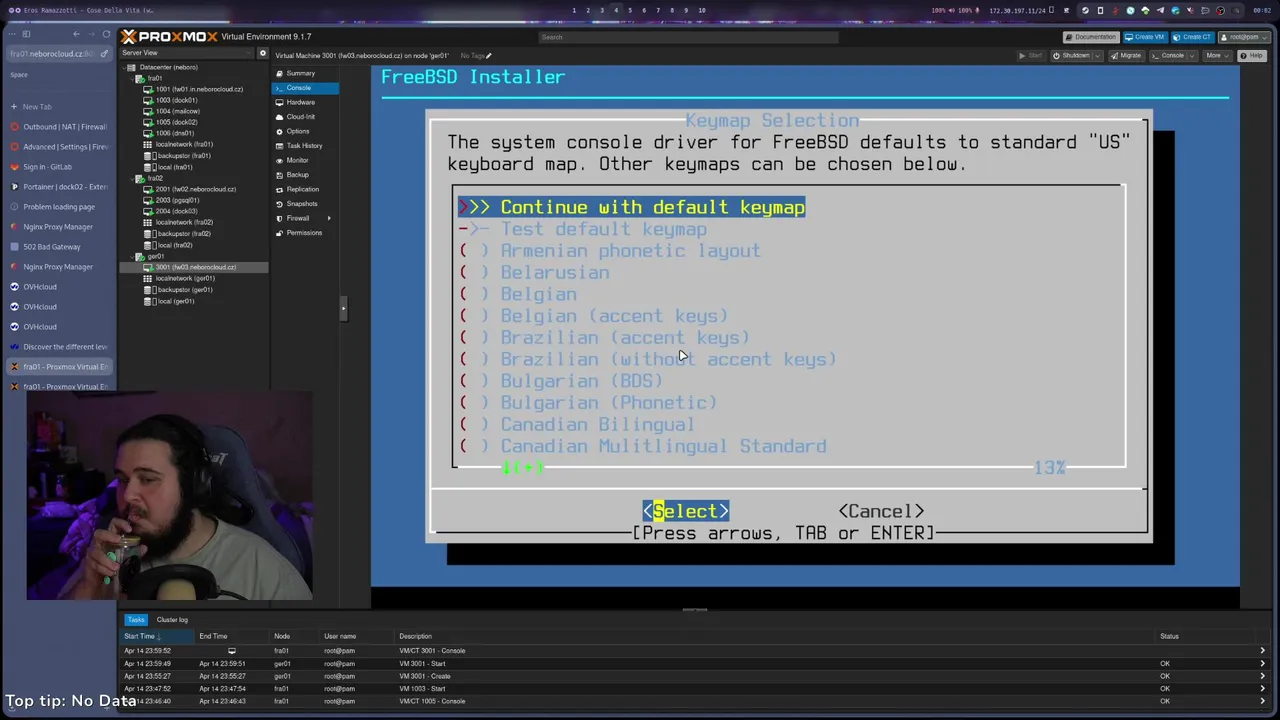Screen dimensions: 1280x720
Task: Select the Belarusian keymap radio
Action: (x=475, y=273)
